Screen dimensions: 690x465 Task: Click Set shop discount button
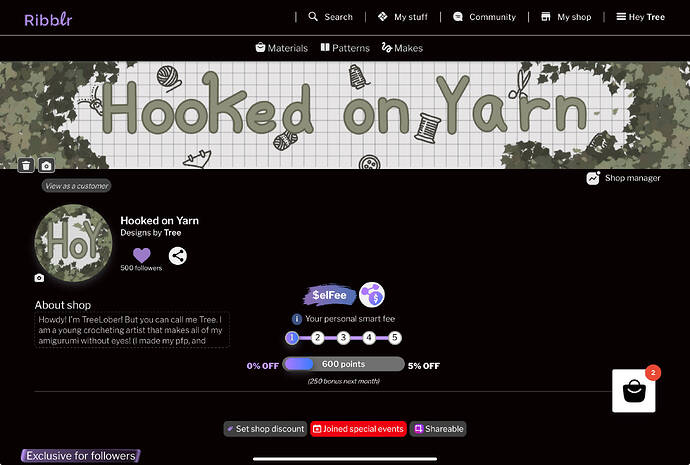(x=265, y=429)
